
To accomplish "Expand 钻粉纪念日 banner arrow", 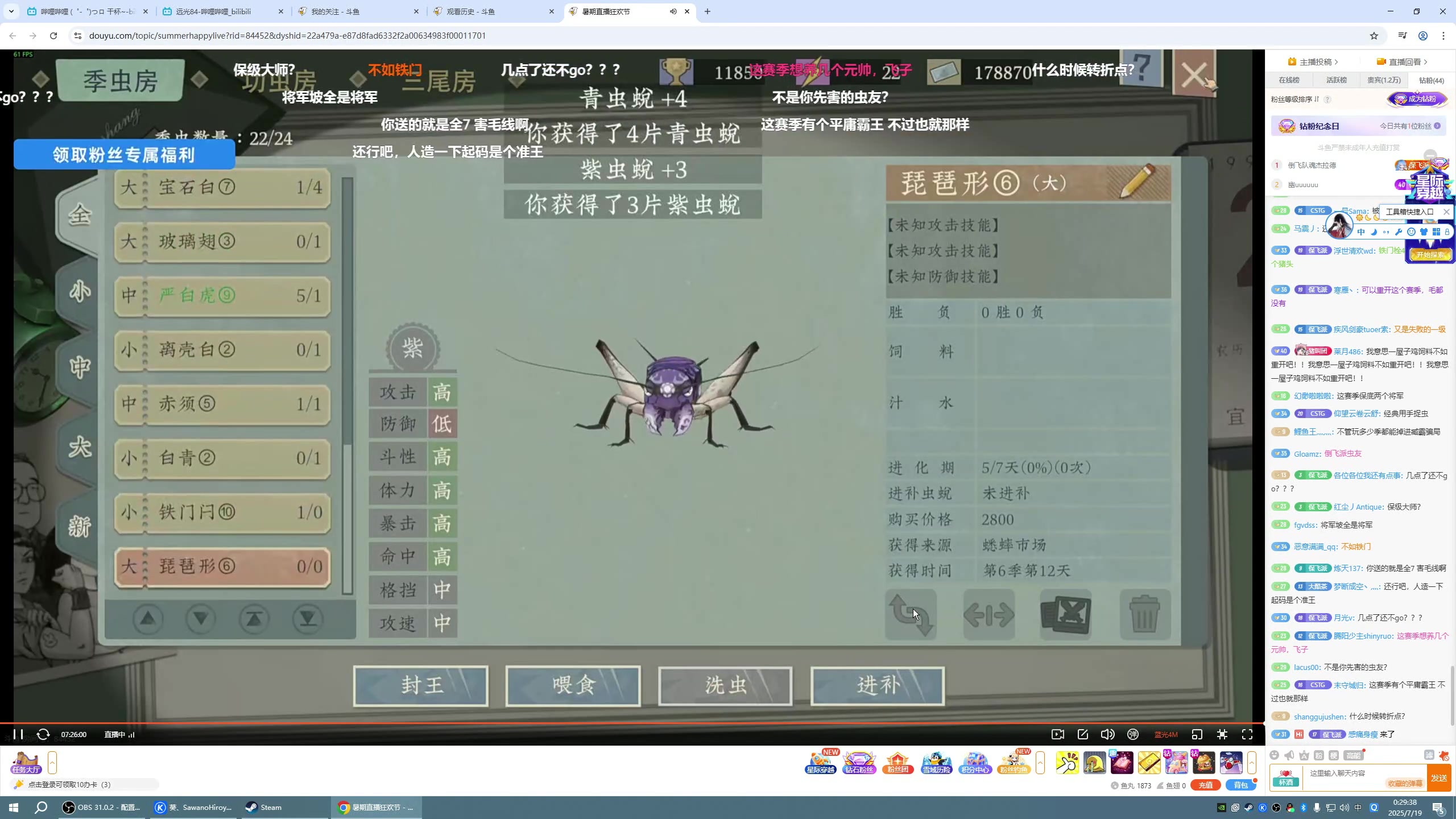I will pyautogui.click(x=1437, y=126).
